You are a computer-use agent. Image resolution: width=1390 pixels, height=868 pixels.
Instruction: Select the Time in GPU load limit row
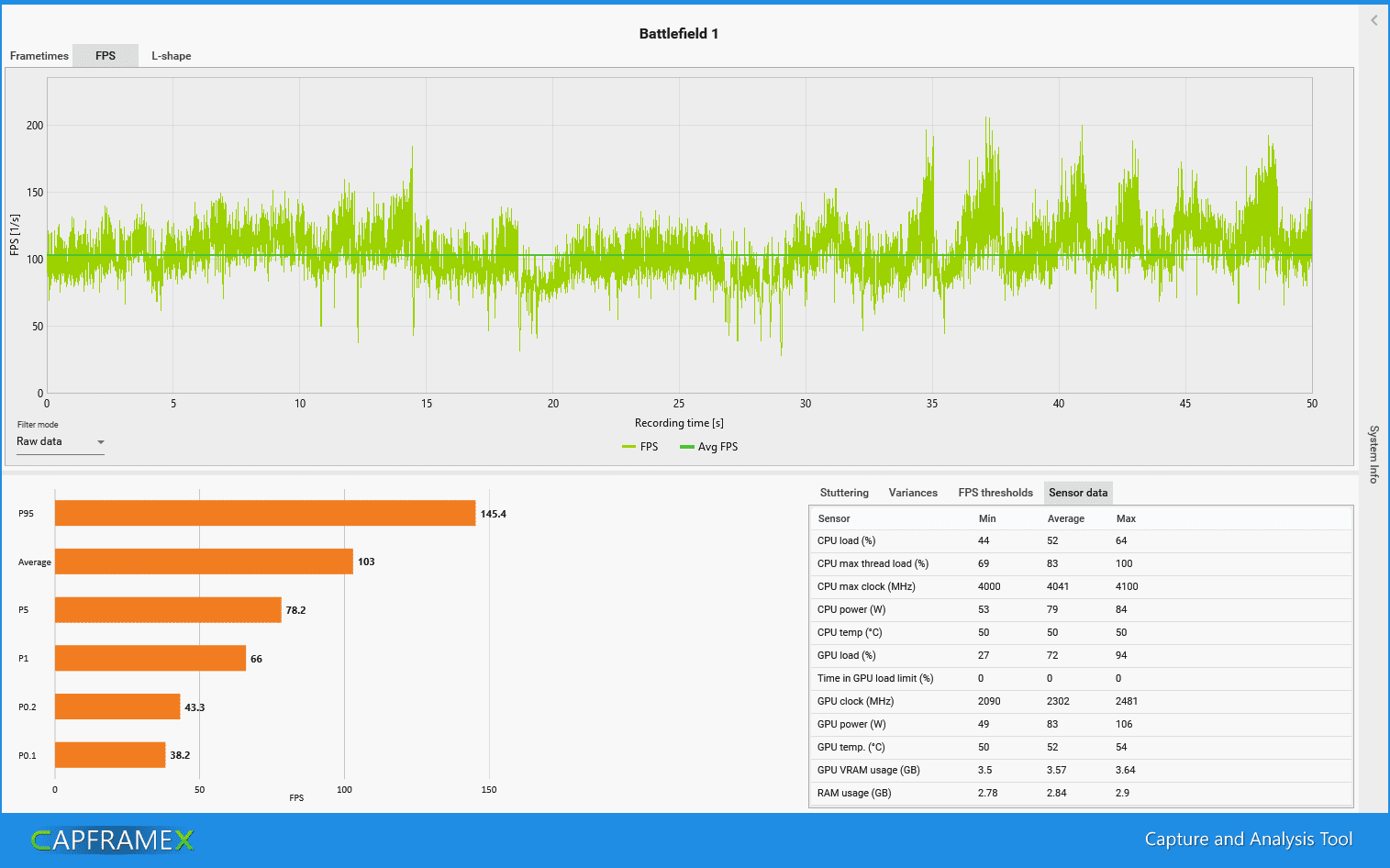(1081, 679)
